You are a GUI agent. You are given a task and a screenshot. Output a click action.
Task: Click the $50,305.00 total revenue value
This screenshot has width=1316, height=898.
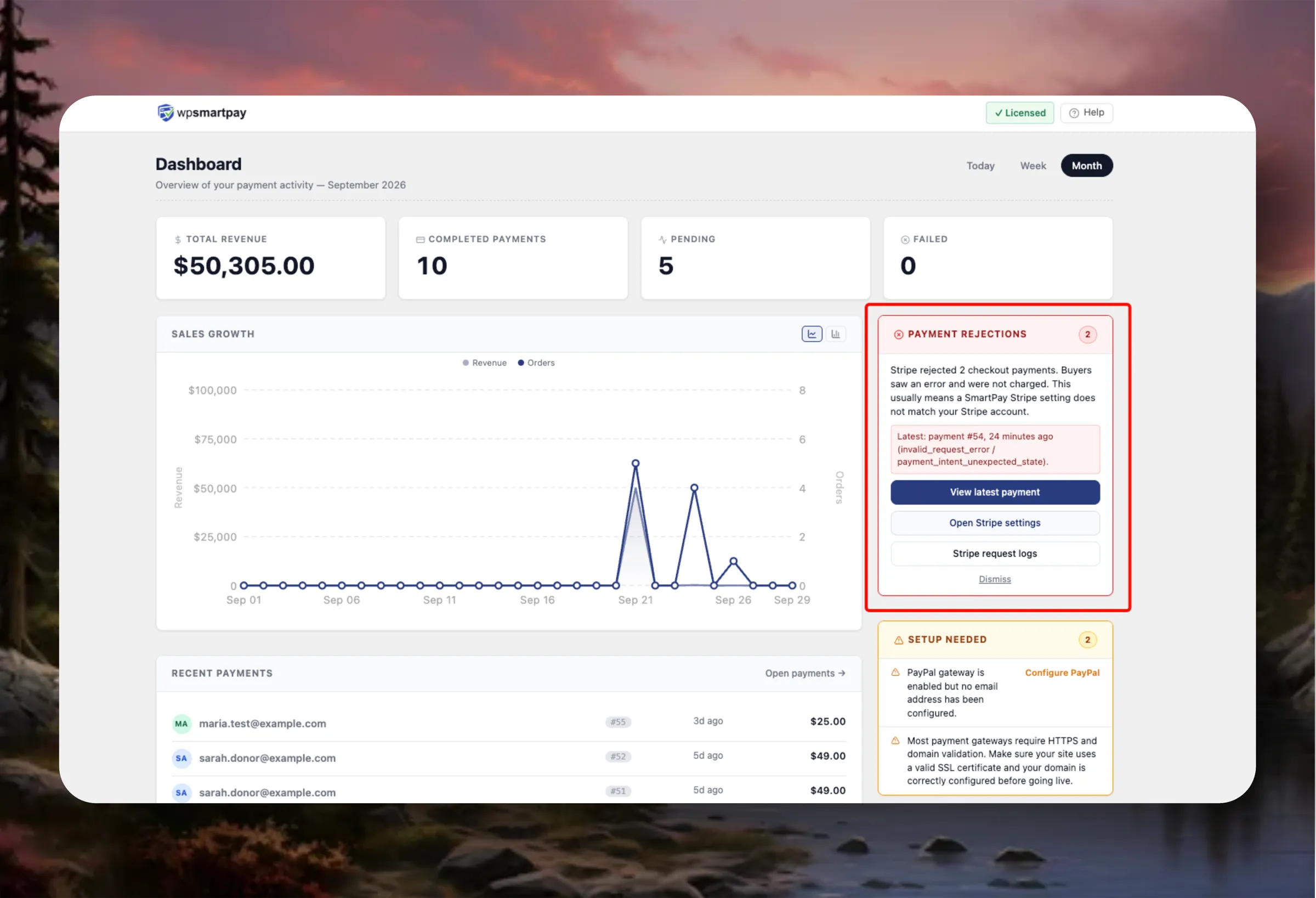pos(244,266)
